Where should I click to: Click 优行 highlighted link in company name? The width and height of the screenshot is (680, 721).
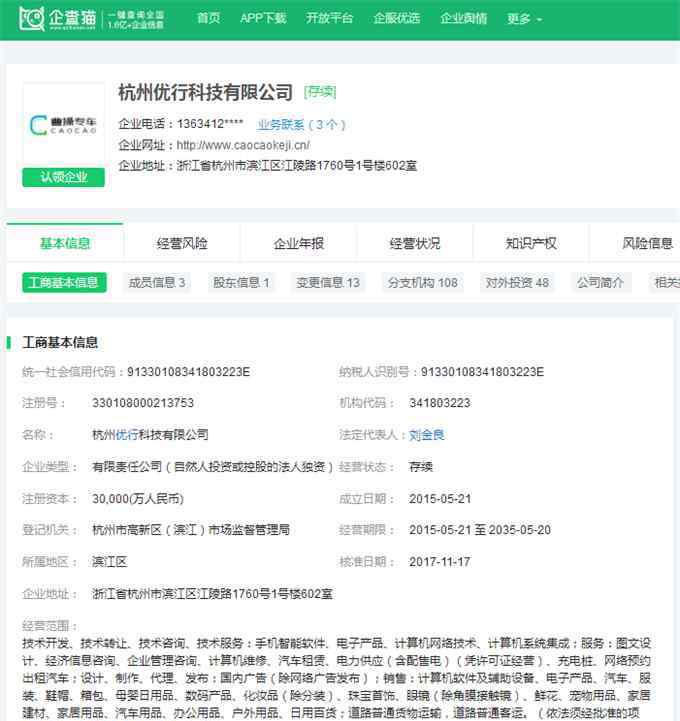pyautogui.click(x=127, y=435)
